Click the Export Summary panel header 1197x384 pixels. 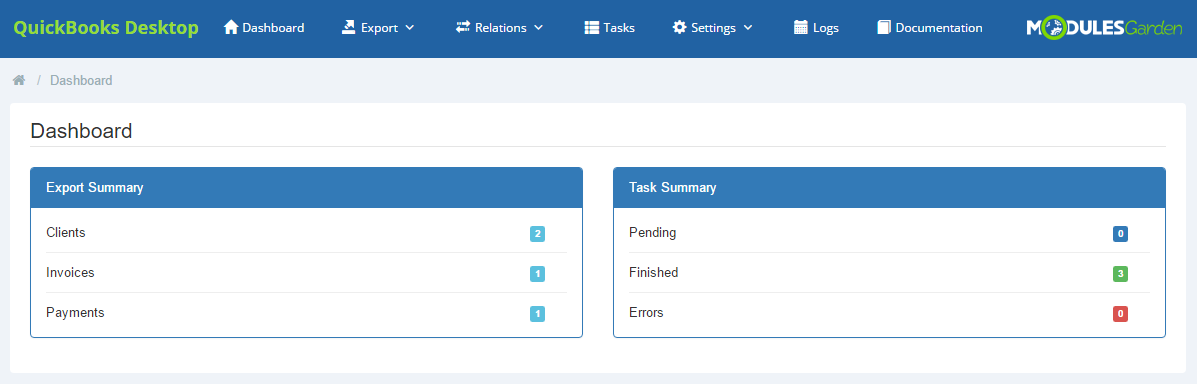(x=306, y=188)
